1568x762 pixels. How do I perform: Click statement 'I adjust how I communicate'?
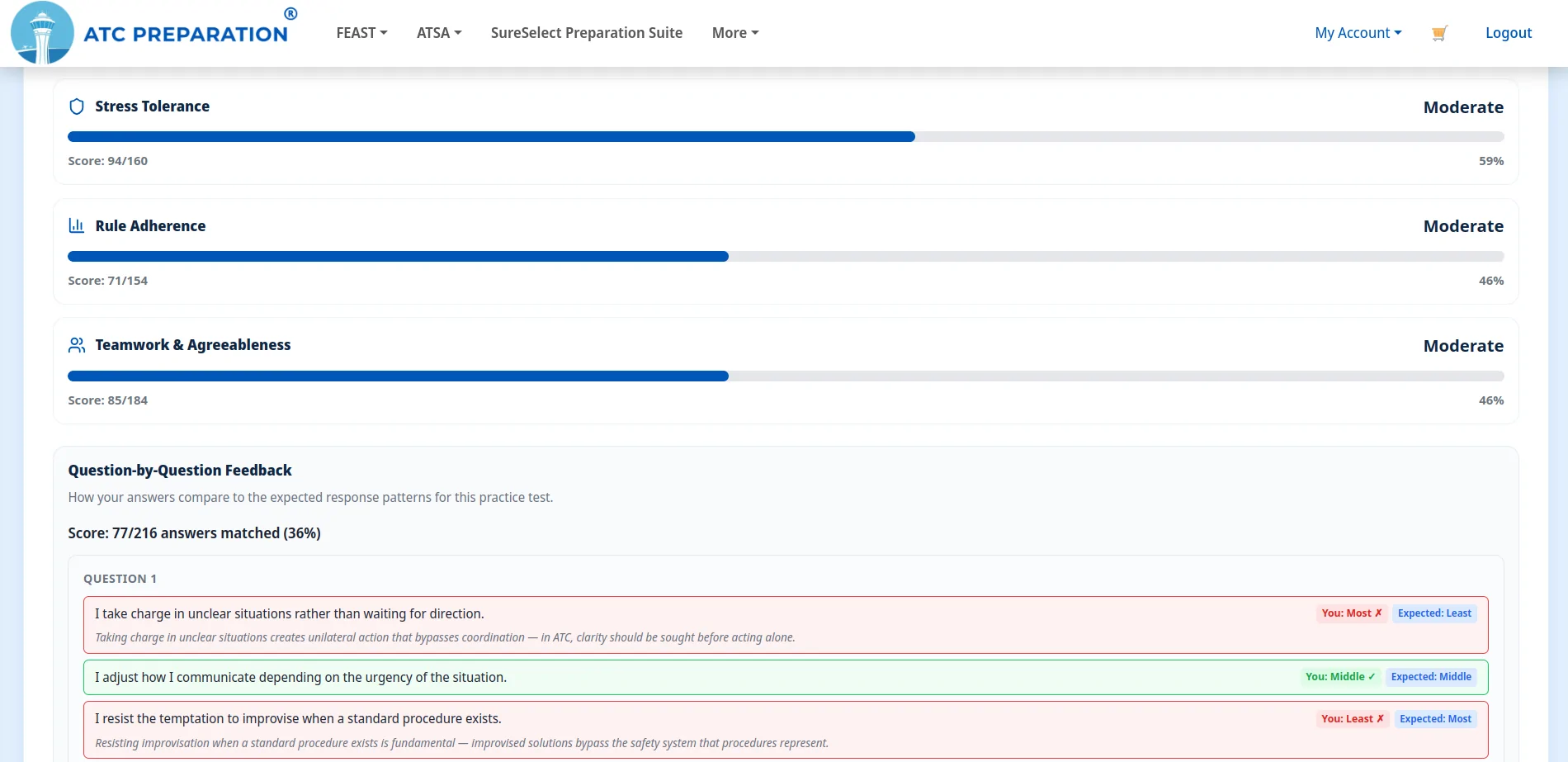pyautogui.click(x=301, y=678)
